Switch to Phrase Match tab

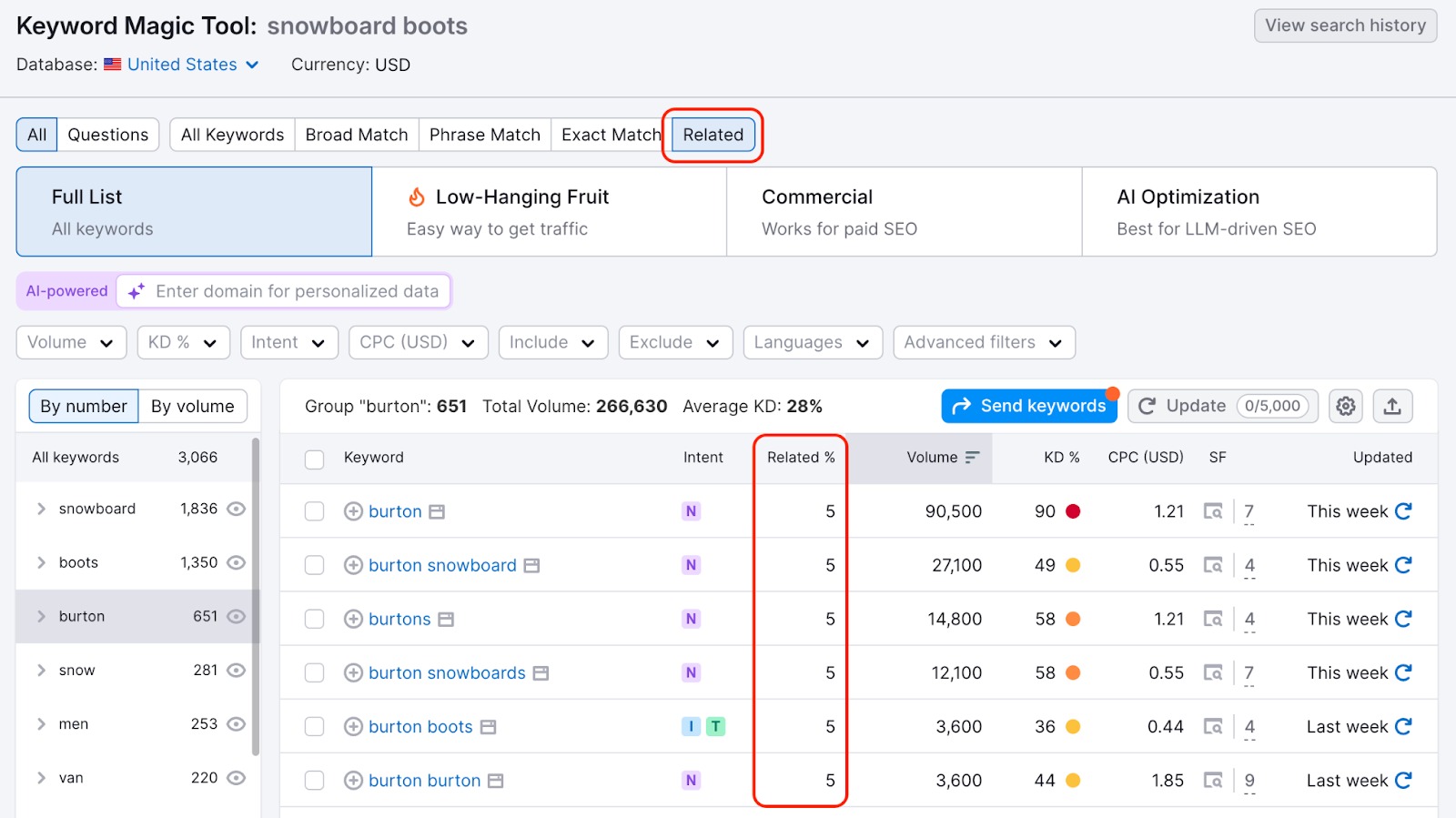point(484,135)
